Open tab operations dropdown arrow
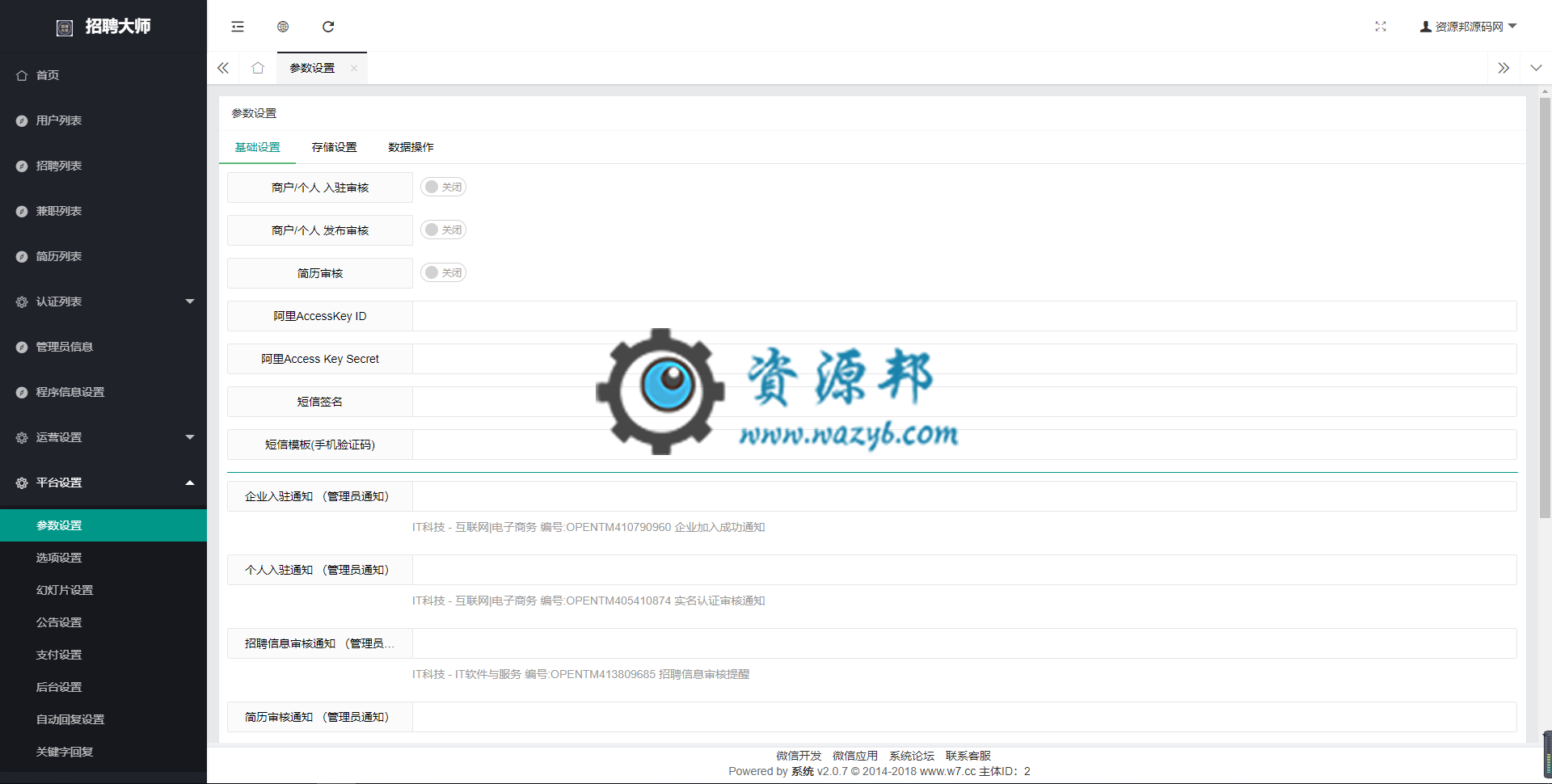 pyautogui.click(x=1536, y=68)
